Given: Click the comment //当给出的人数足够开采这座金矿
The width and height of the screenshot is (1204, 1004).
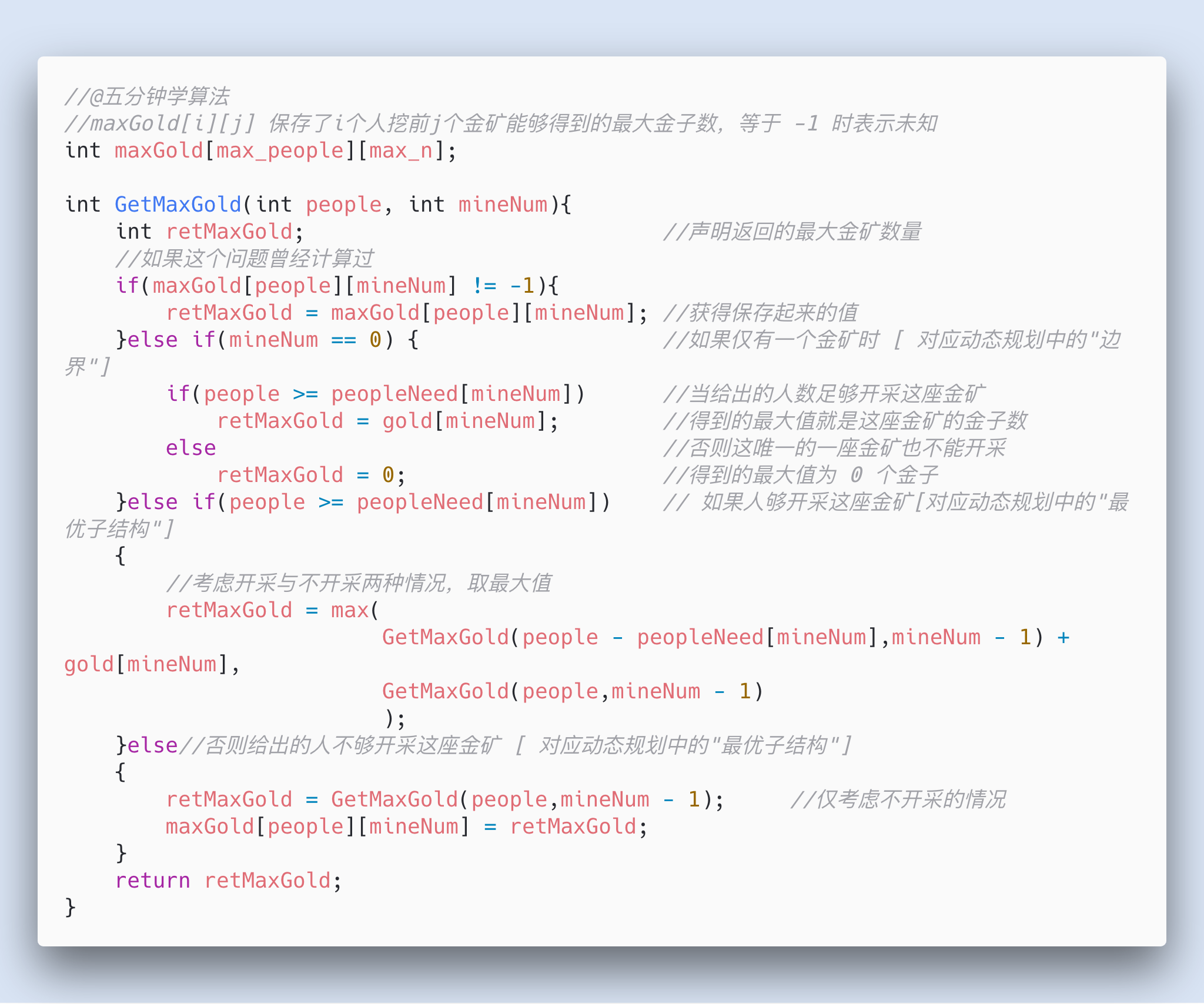Looking at the screenshot, I should [824, 394].
